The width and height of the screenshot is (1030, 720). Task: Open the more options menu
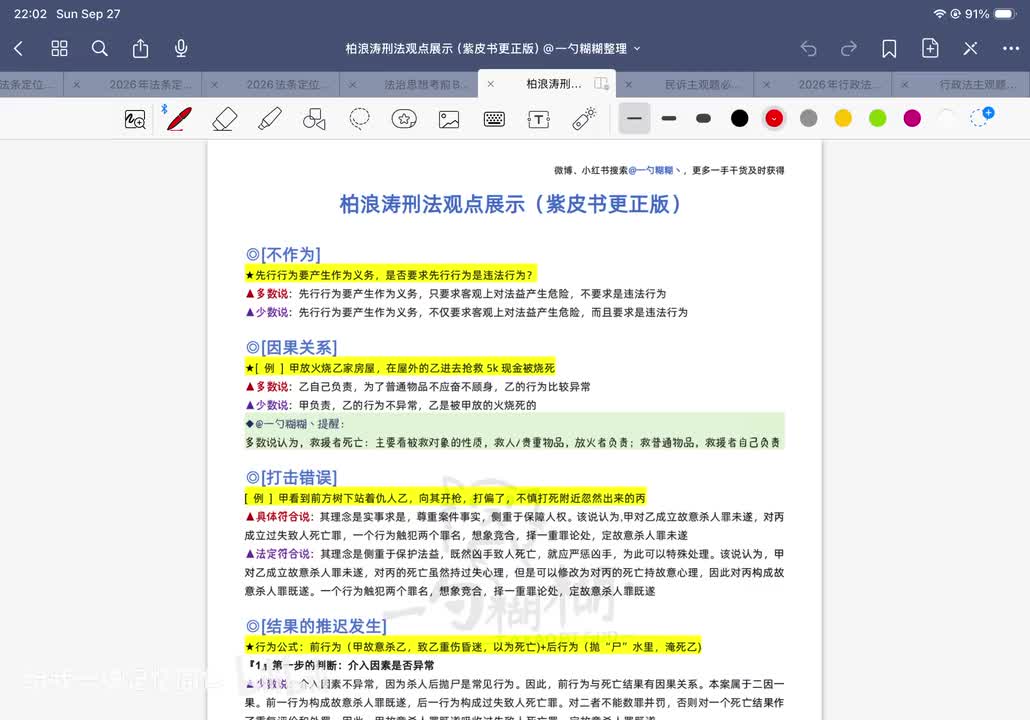coord(1011,48)
